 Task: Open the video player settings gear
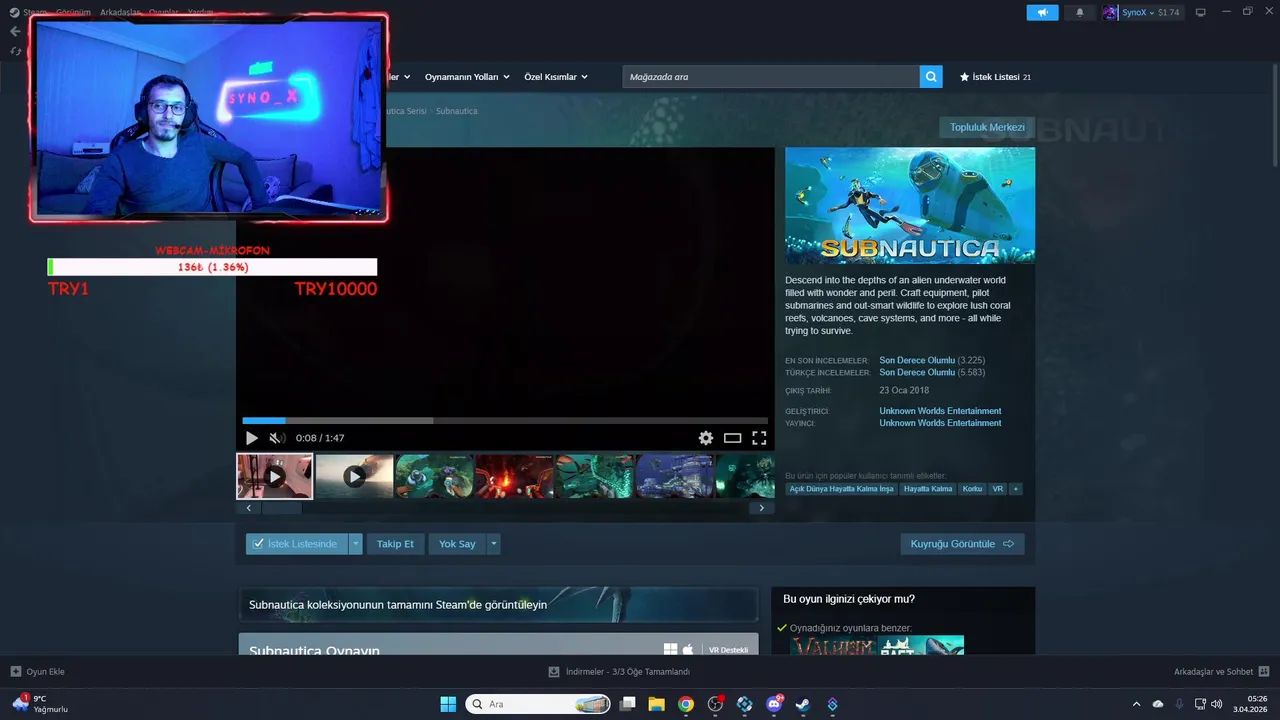click(706, 438)
